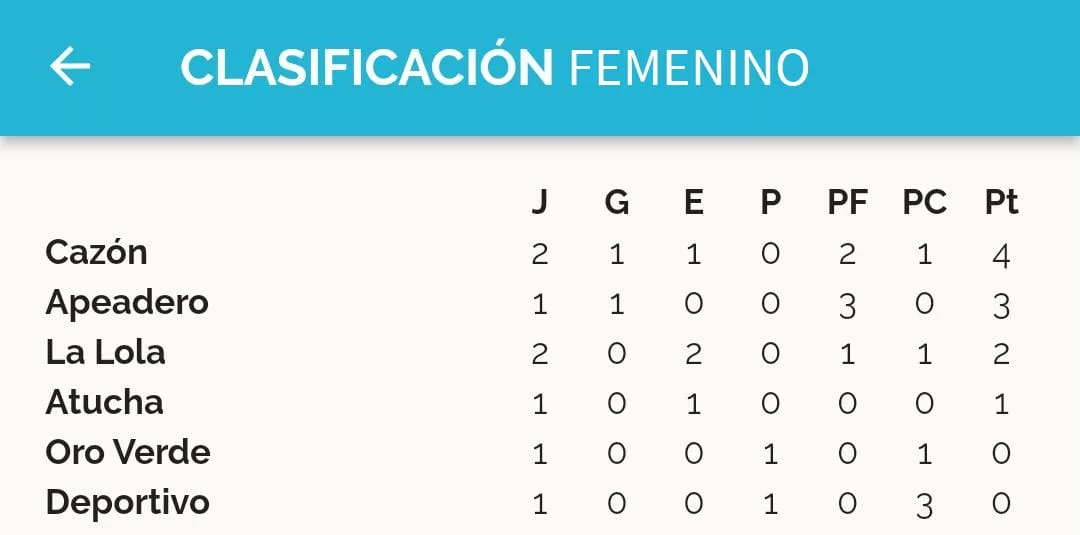The width and height of the screenshot is (1080, 535).
Task: Tap Apeadero's PF value of 3
Action: [847, 305]
